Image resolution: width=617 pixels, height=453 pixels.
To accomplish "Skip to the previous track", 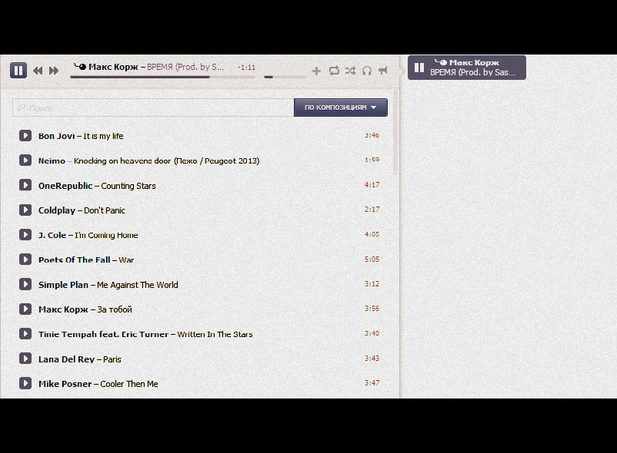I will pos(38,71).
